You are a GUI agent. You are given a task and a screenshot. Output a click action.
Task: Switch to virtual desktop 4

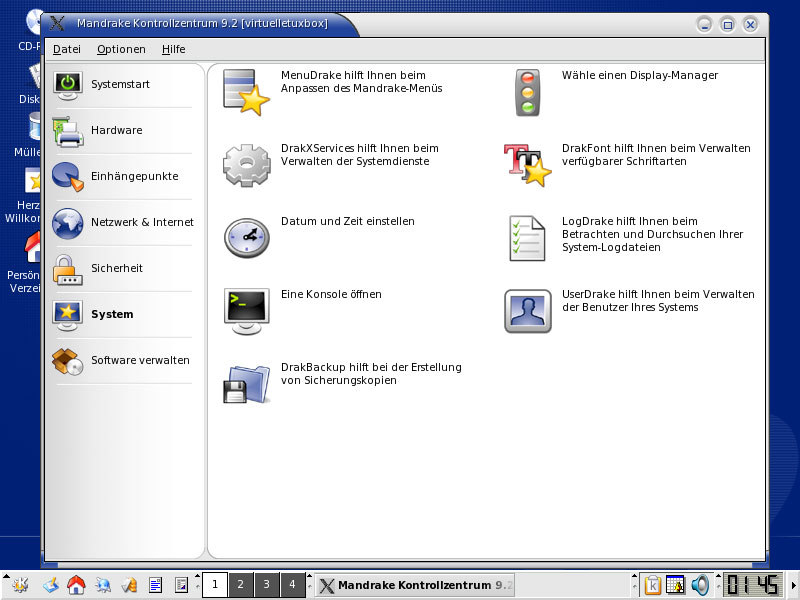pos(292,585)
